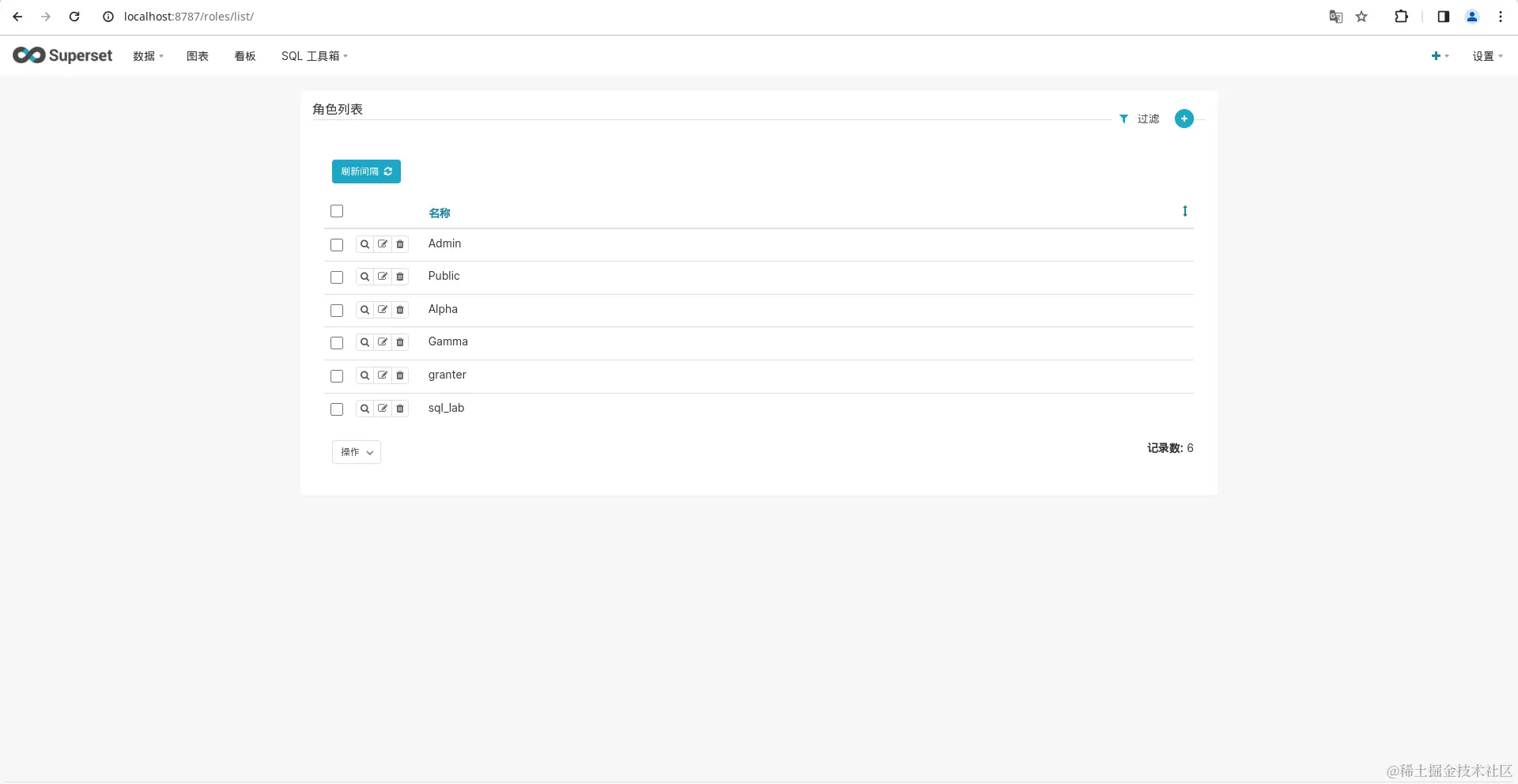1518x784 pixels.
Task: Edit the Alpha role
Action: [383, 310]
